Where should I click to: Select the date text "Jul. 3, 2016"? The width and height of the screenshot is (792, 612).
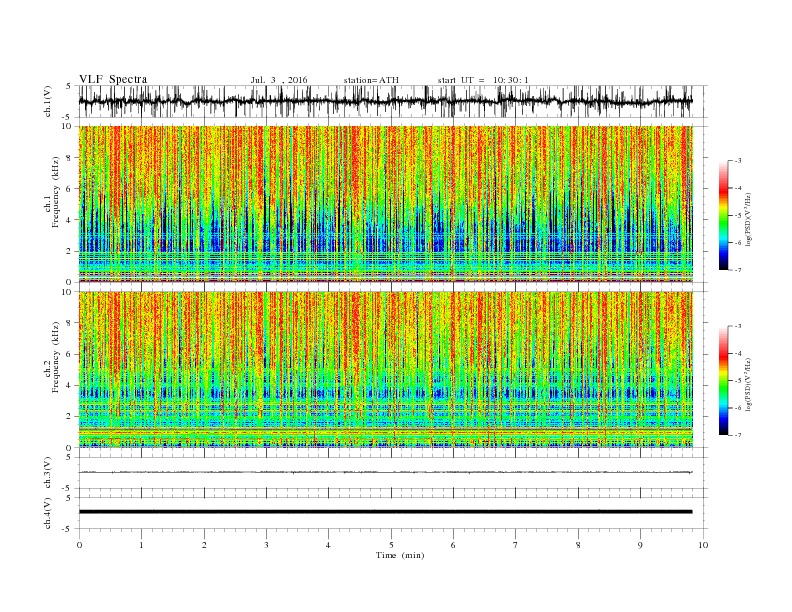[279, 80]
